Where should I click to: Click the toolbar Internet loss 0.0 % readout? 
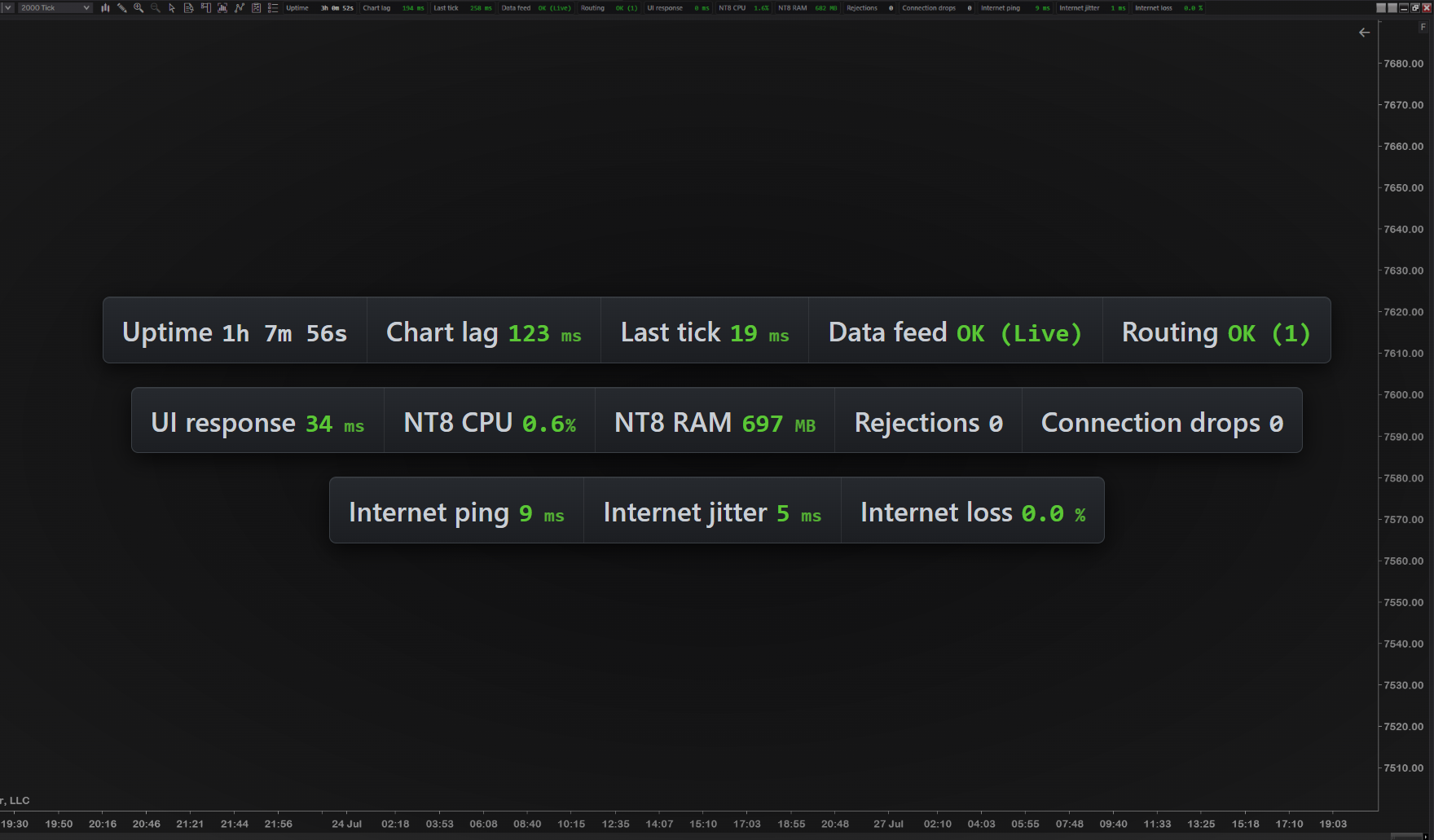tap(1169, 7)
